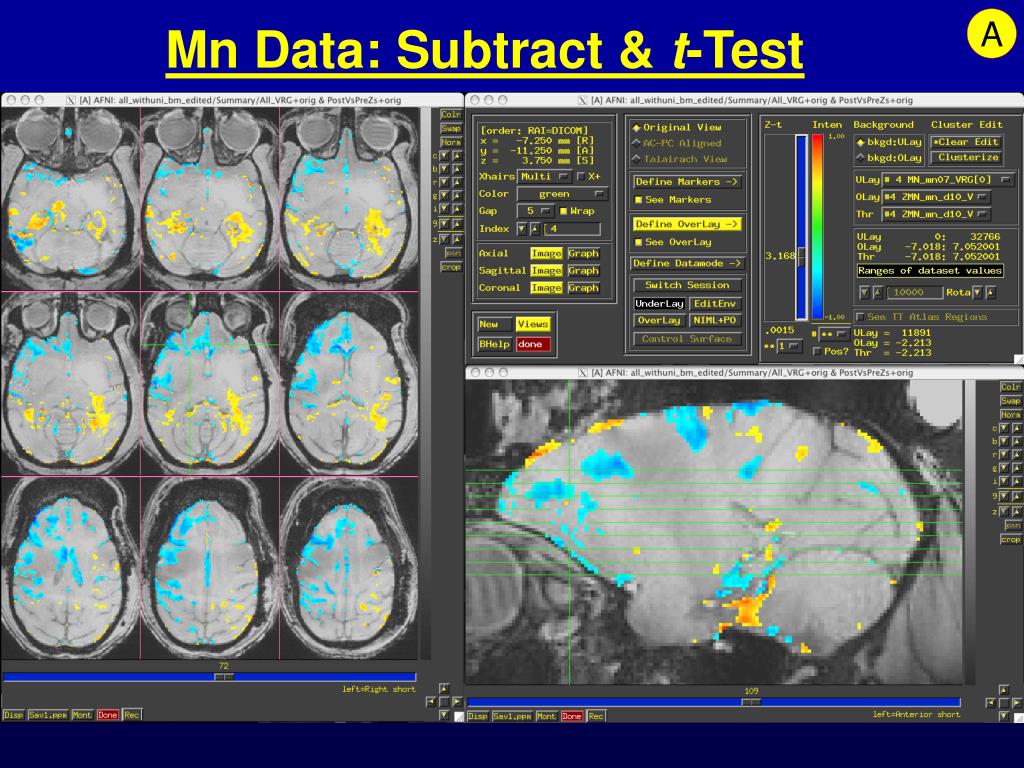Click pan-right arrow pad in axial viewer
The height and width of the screenshot is (768, 1024).
(x=457, y=702)
